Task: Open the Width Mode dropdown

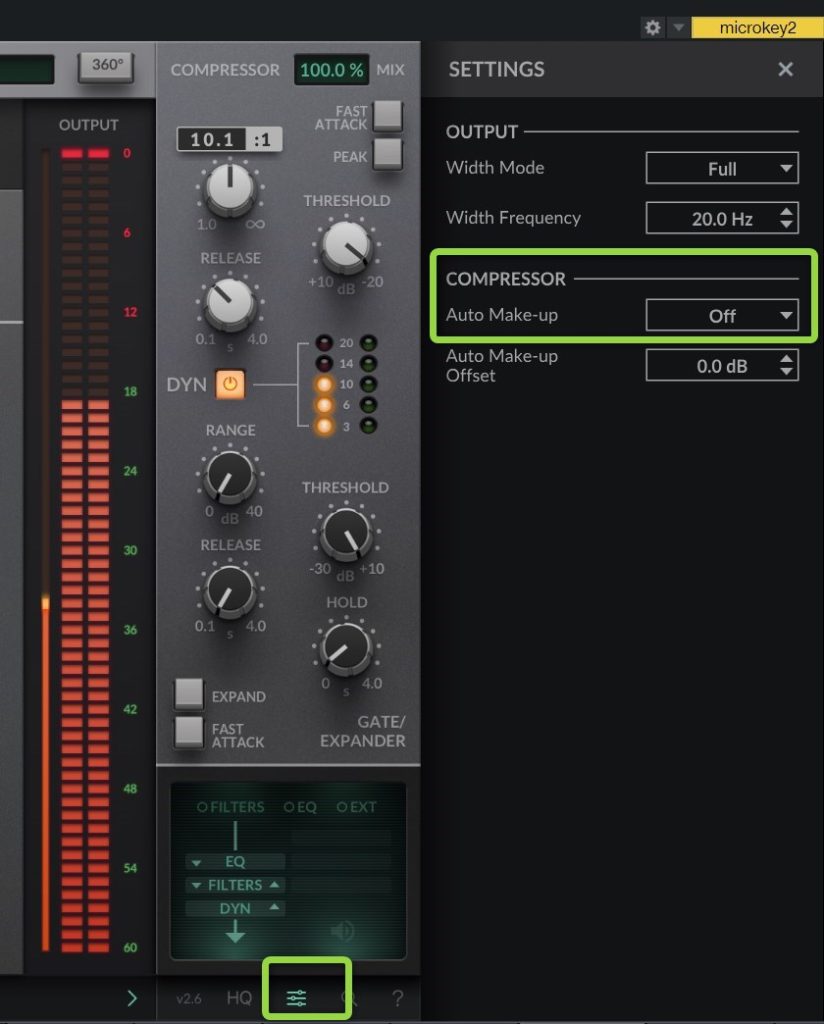Action: click(x=722, y=169)
